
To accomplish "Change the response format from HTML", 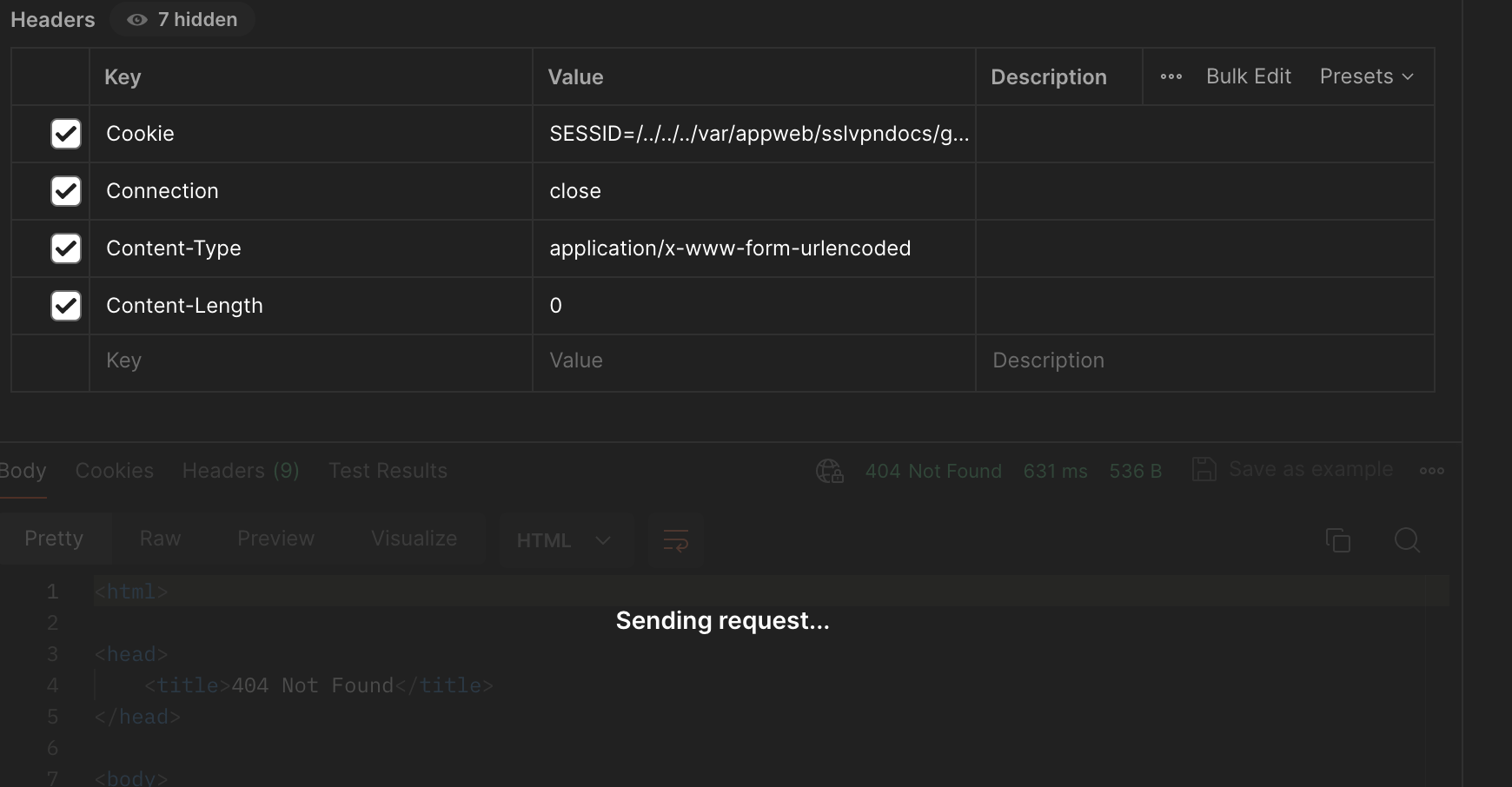I will click(565, 539).
